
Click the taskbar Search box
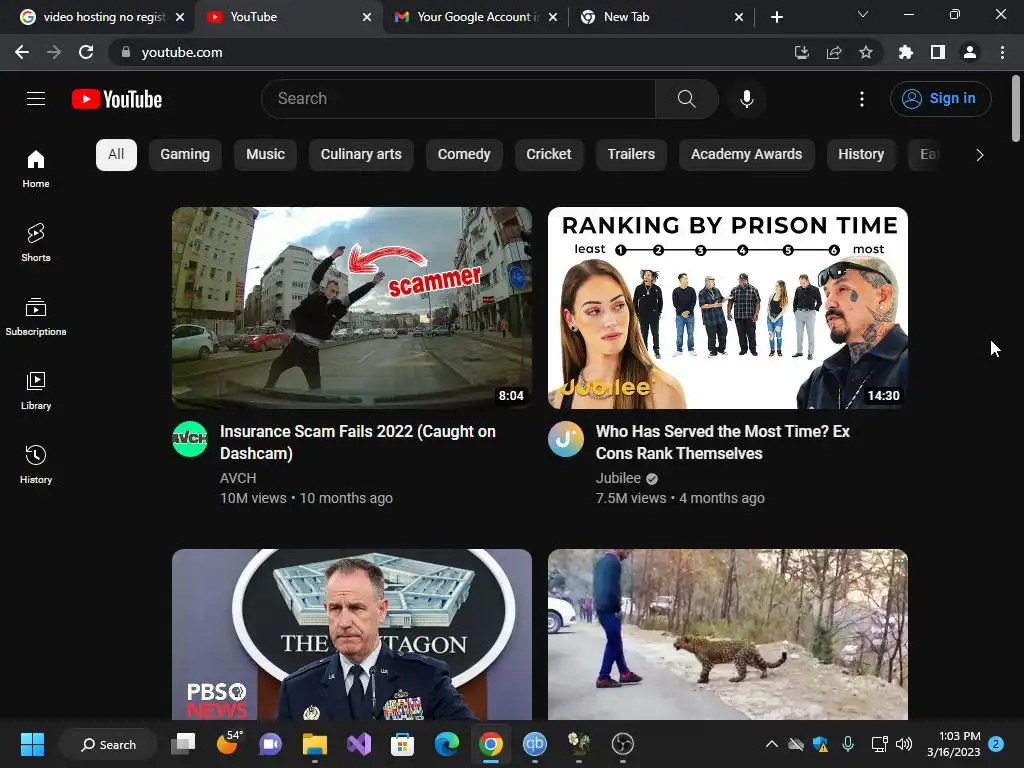click(x=108, y=744)
